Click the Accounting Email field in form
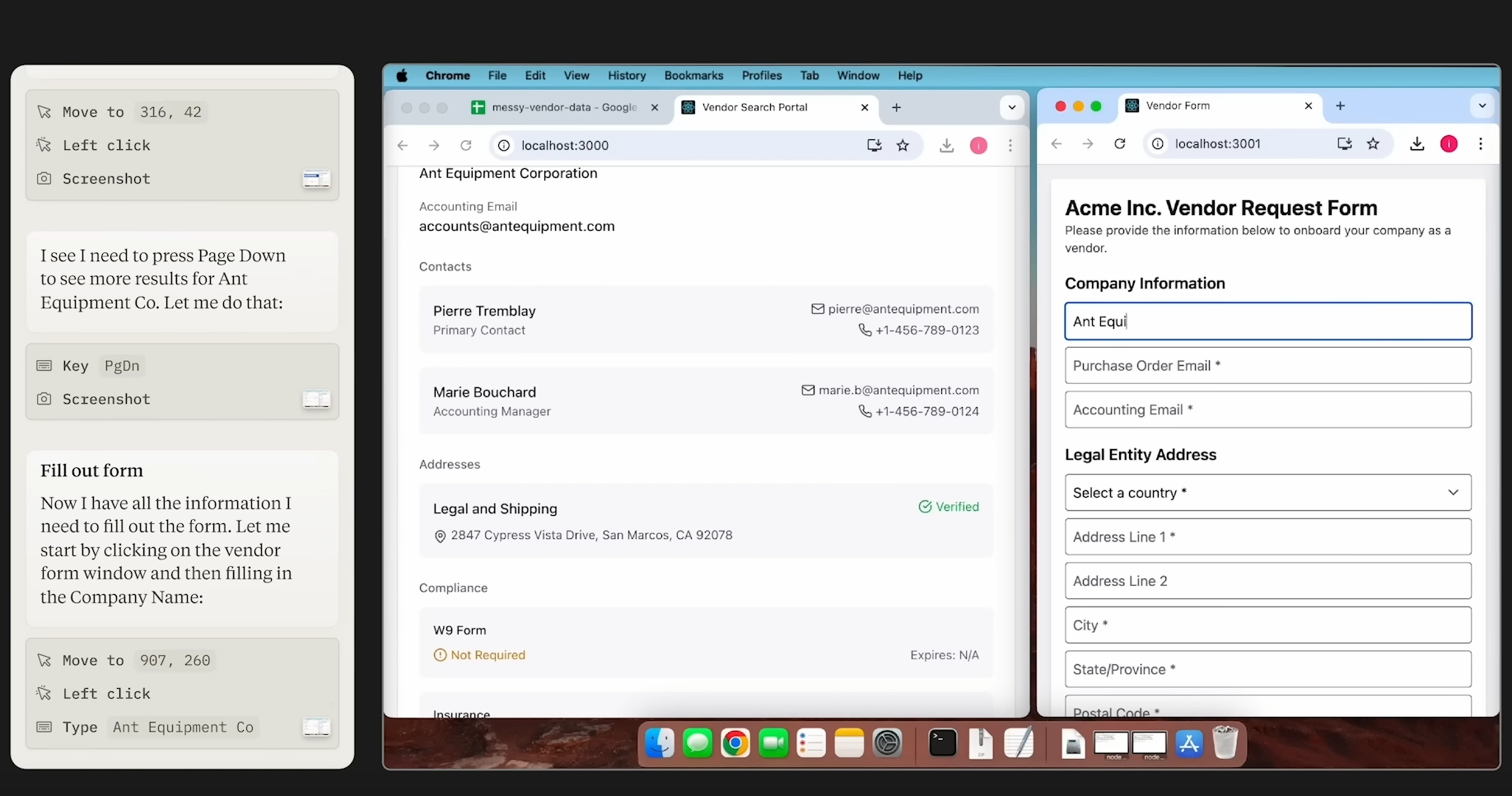This screenshot has width=1512, height=796. click(1267, 410)
